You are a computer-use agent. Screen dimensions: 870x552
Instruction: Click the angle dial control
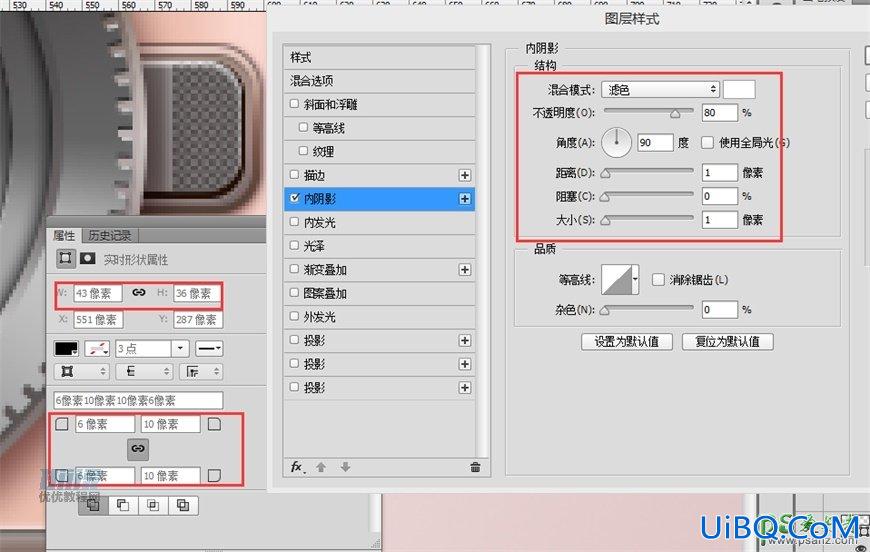tap(616, 142)
